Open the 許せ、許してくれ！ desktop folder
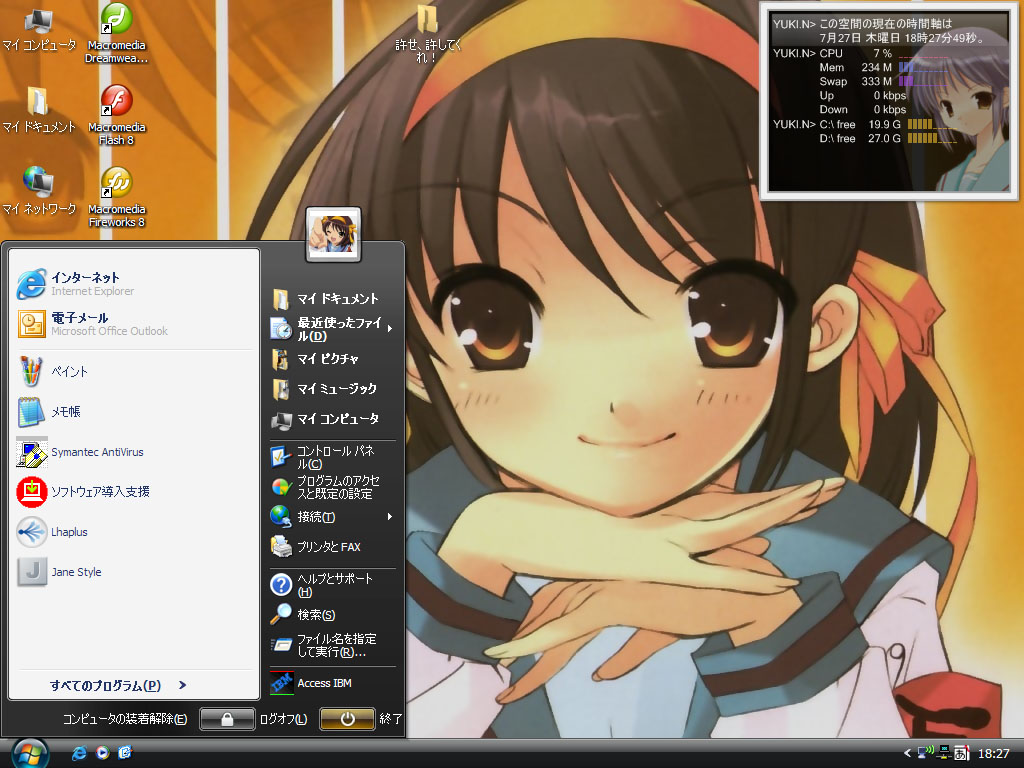Viewport: 1024px width, 768px height. pyautogui.click(x=428, y=33)
